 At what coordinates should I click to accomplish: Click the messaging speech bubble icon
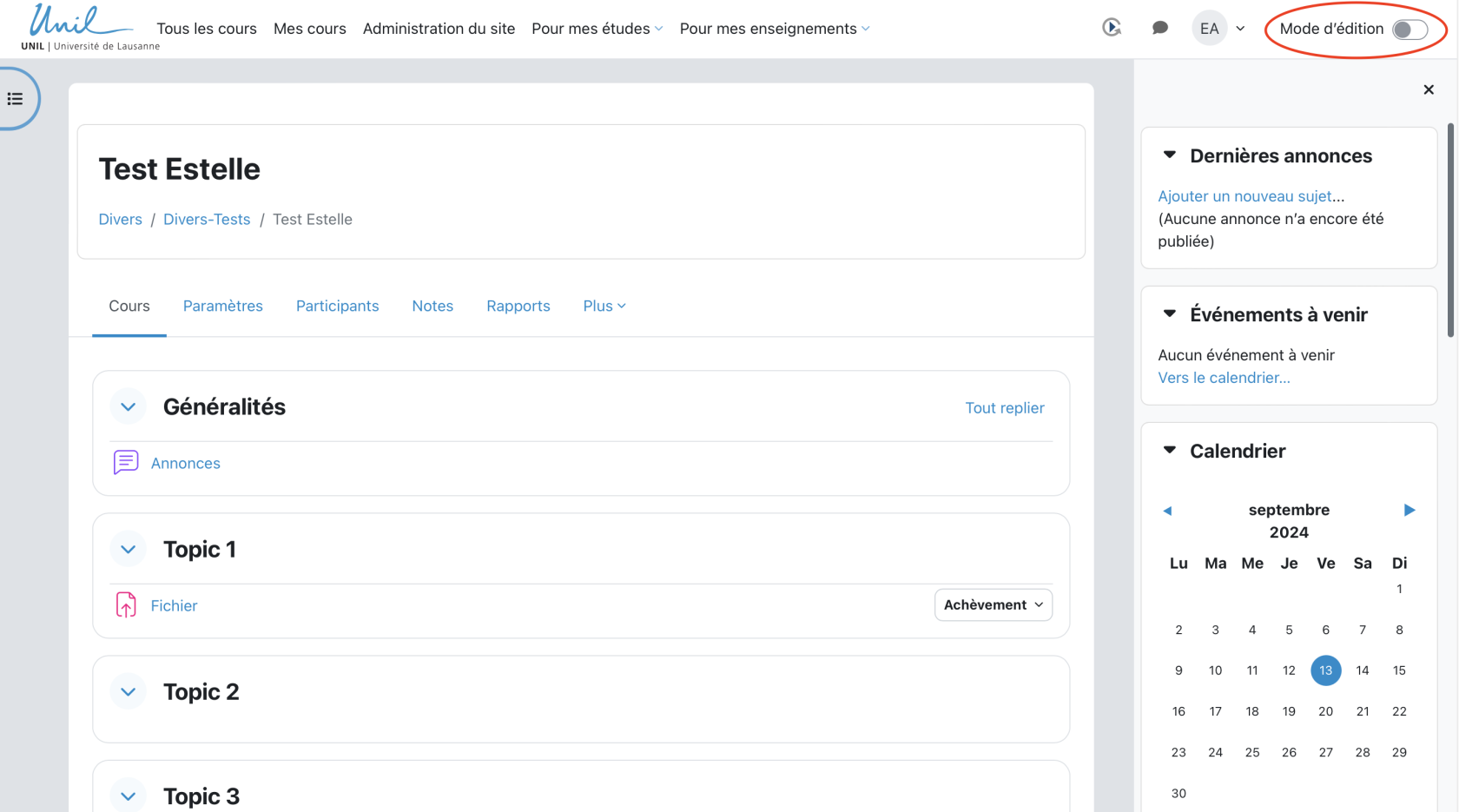point(1159,28)
